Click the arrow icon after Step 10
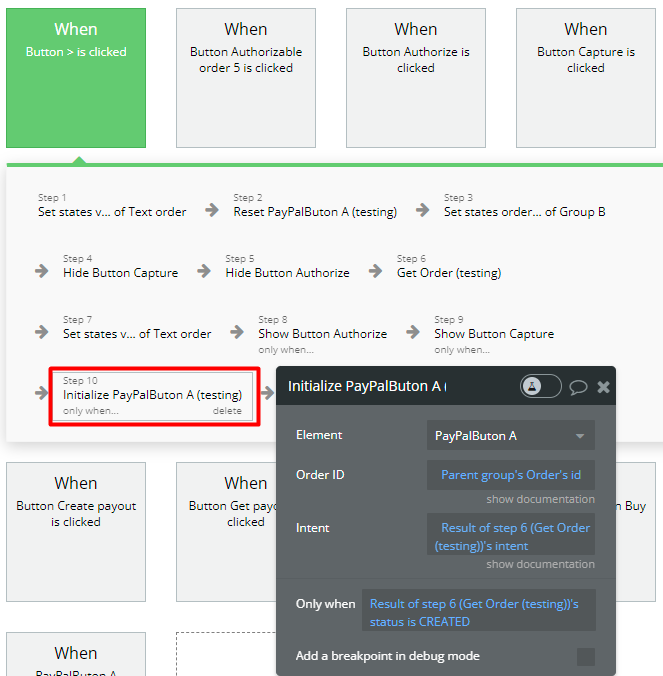Viewport: 663px width, 676px height. [x=267, y=393]
